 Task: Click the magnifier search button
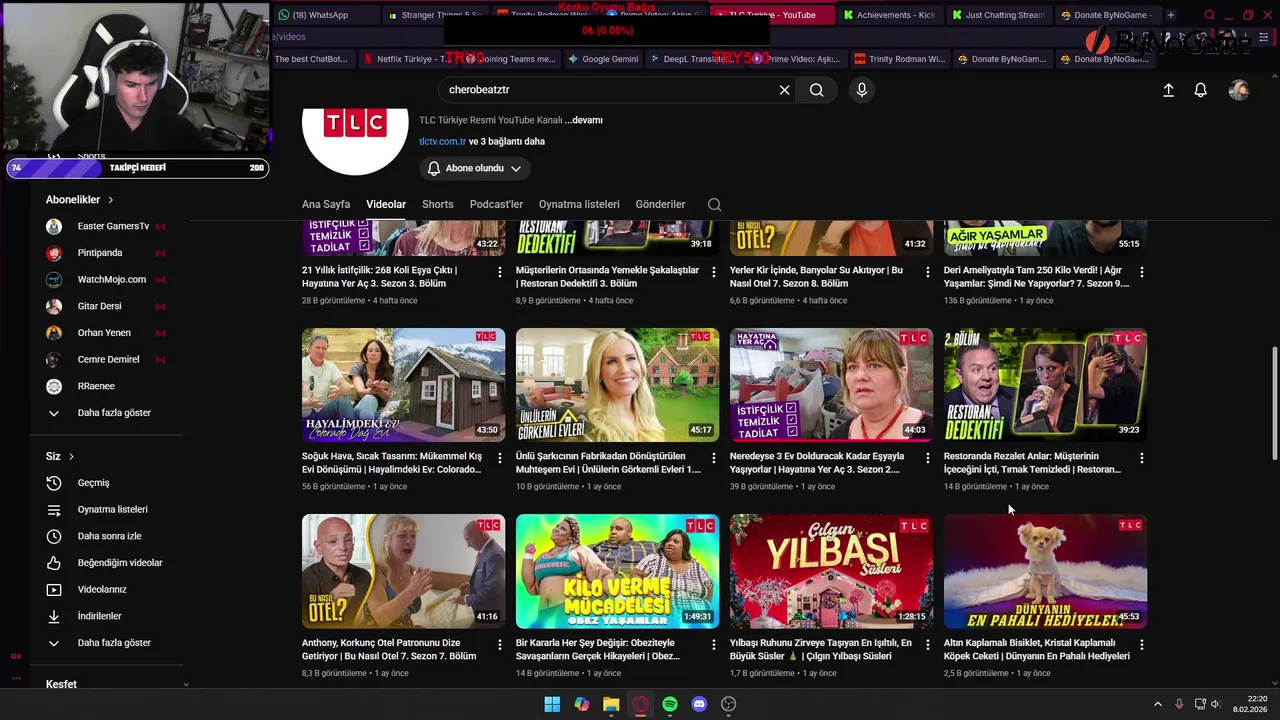click(x=817, y=90)
